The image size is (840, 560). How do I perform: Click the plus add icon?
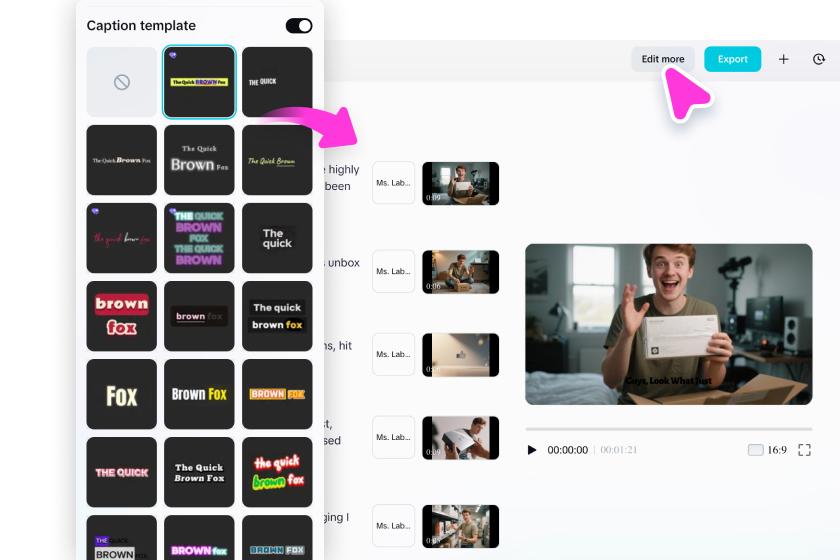pos(783,59)
